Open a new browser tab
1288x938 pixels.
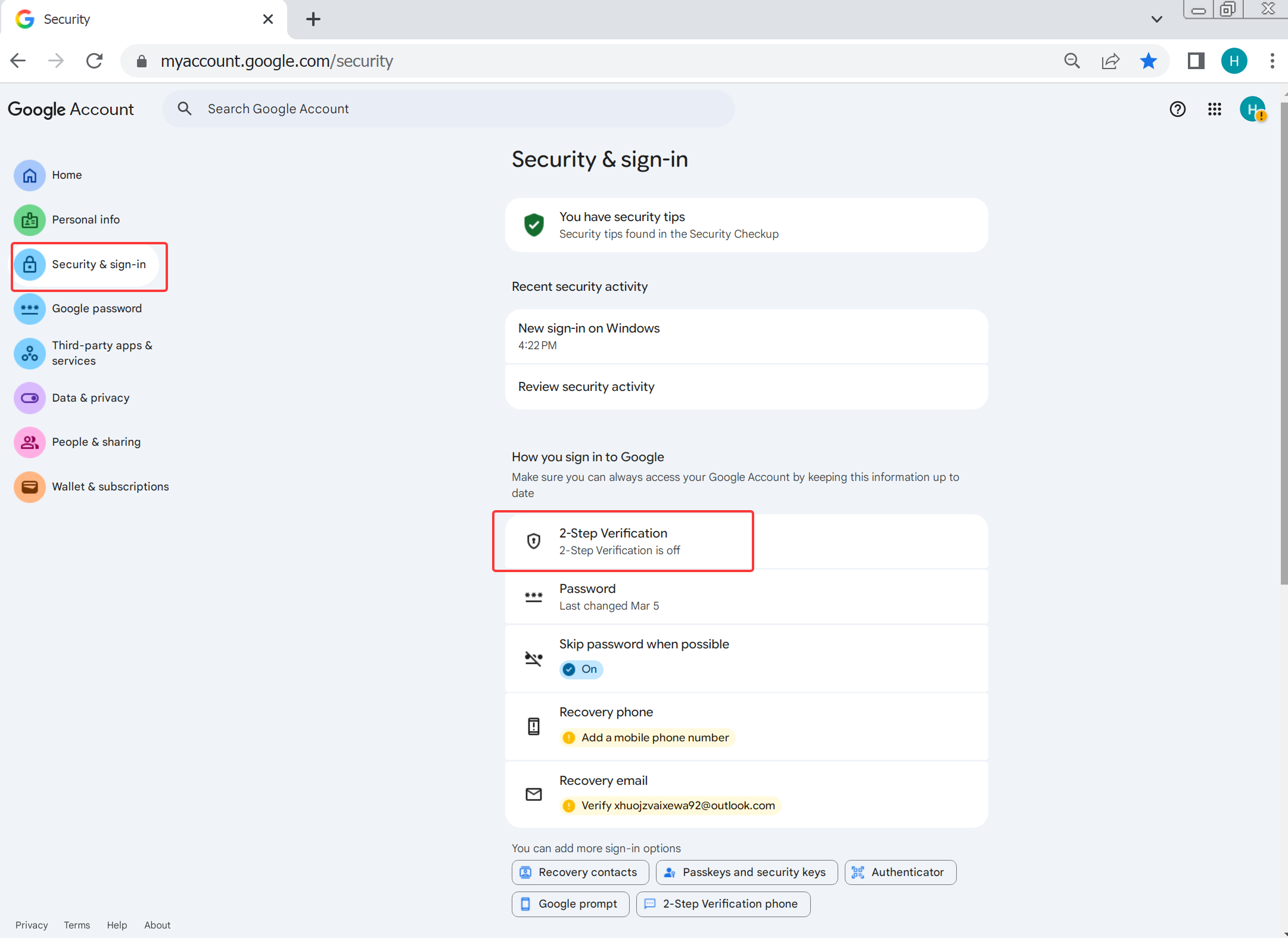click(x=313, y=19)
